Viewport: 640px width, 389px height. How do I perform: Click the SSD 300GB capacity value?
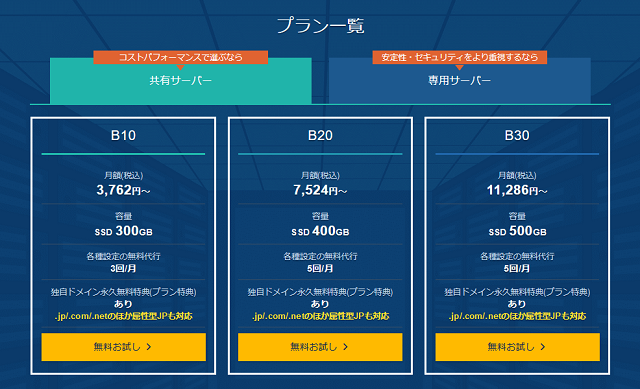point(123,231)
